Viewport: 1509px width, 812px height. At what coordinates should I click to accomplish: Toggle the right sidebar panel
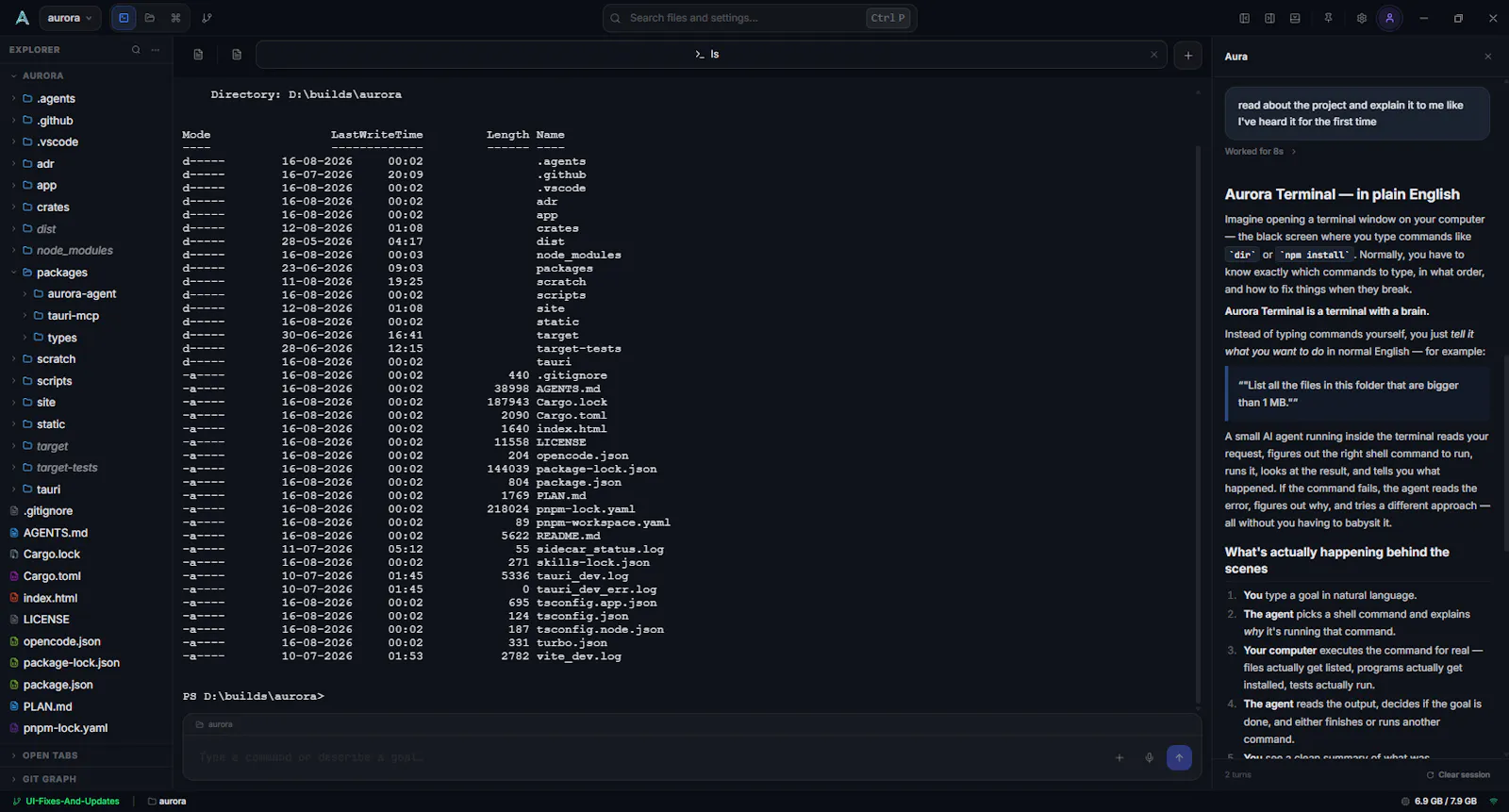pos(1269,18)
